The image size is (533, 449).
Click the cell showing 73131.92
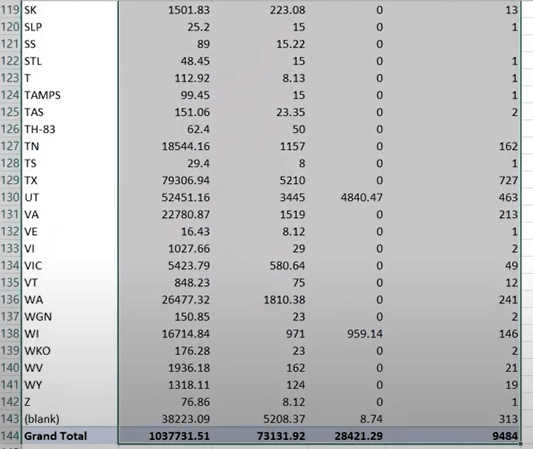point(260,436)
